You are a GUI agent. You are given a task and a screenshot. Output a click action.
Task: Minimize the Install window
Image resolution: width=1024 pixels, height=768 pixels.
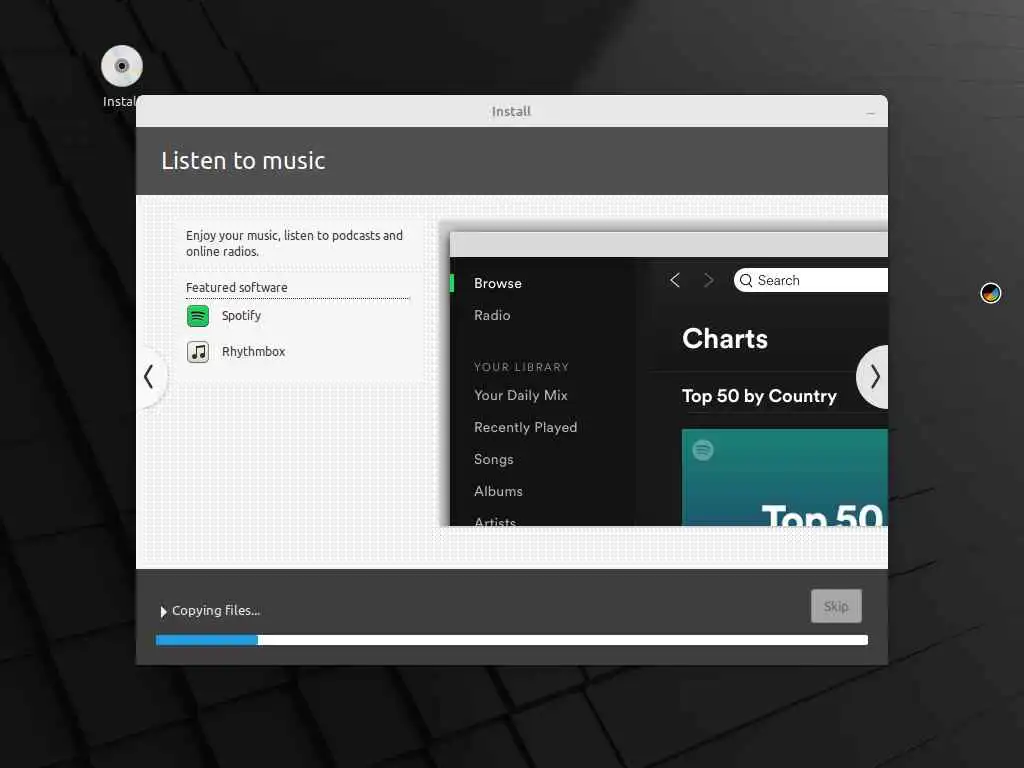pos(871,113)
